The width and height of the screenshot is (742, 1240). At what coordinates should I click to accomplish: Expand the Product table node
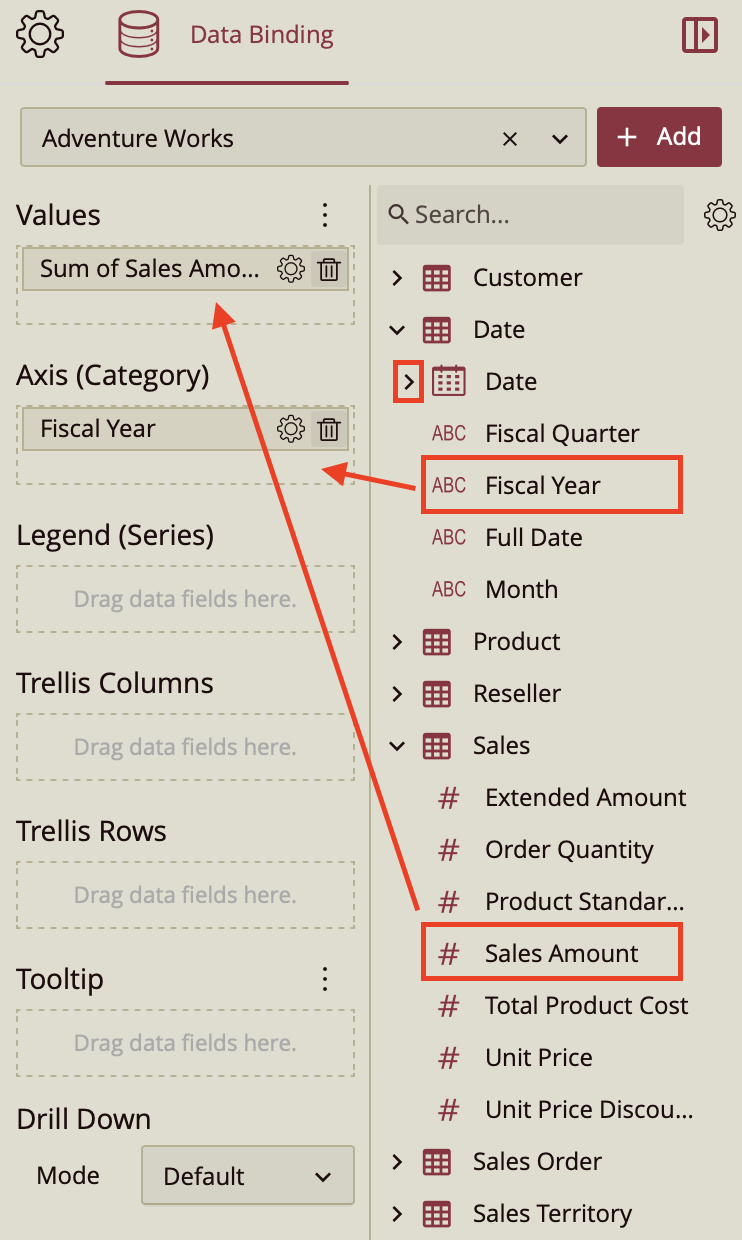pos(397,641)
